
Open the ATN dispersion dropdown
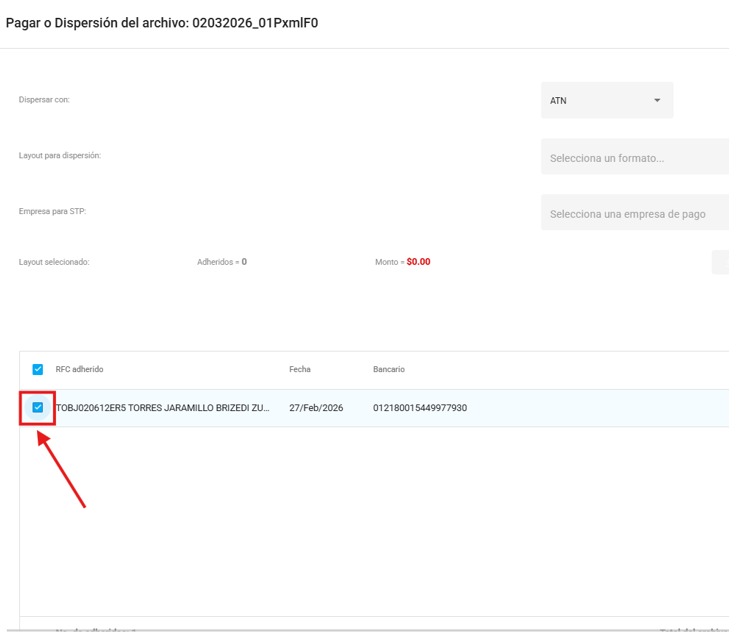tap(606, 100)
